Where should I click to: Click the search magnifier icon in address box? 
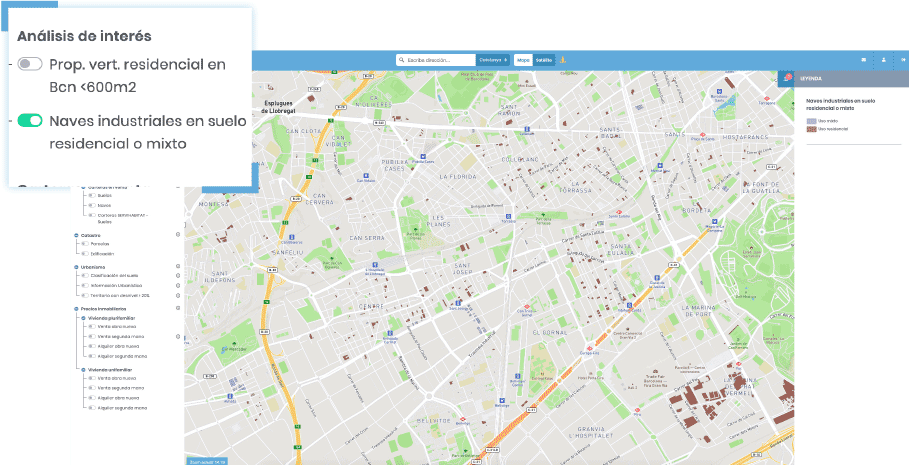(x=401, y=60)
